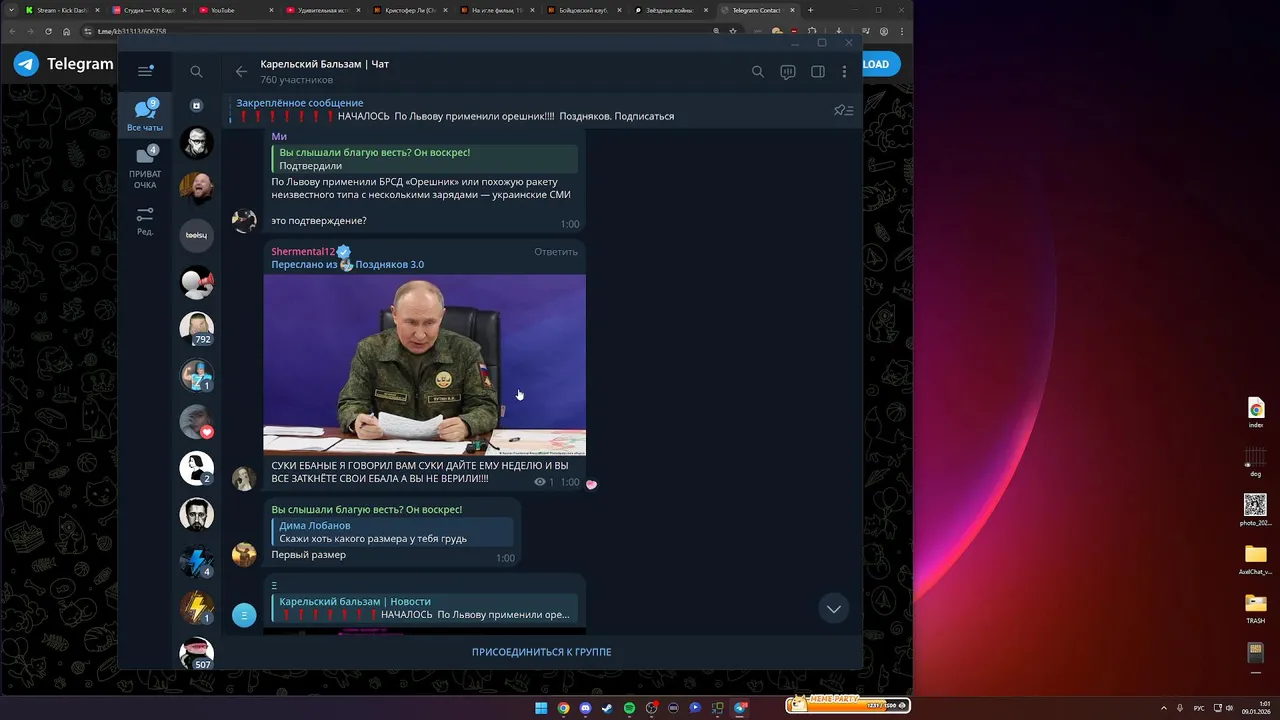Select the Все чаты folder
The image size is (1280, 720).
pos(145,116)
